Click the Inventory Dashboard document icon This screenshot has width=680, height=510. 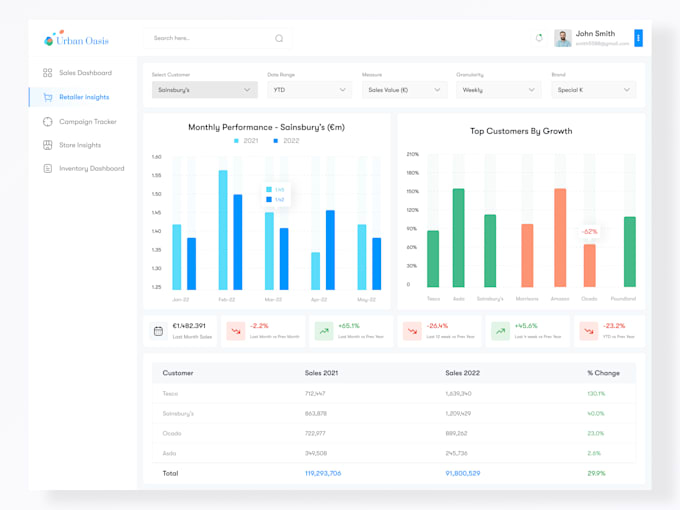coord(48,168)
